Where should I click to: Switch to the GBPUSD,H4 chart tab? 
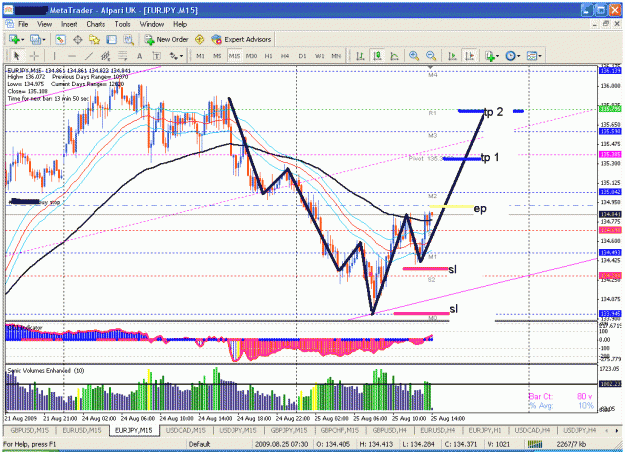click(389, 430)
